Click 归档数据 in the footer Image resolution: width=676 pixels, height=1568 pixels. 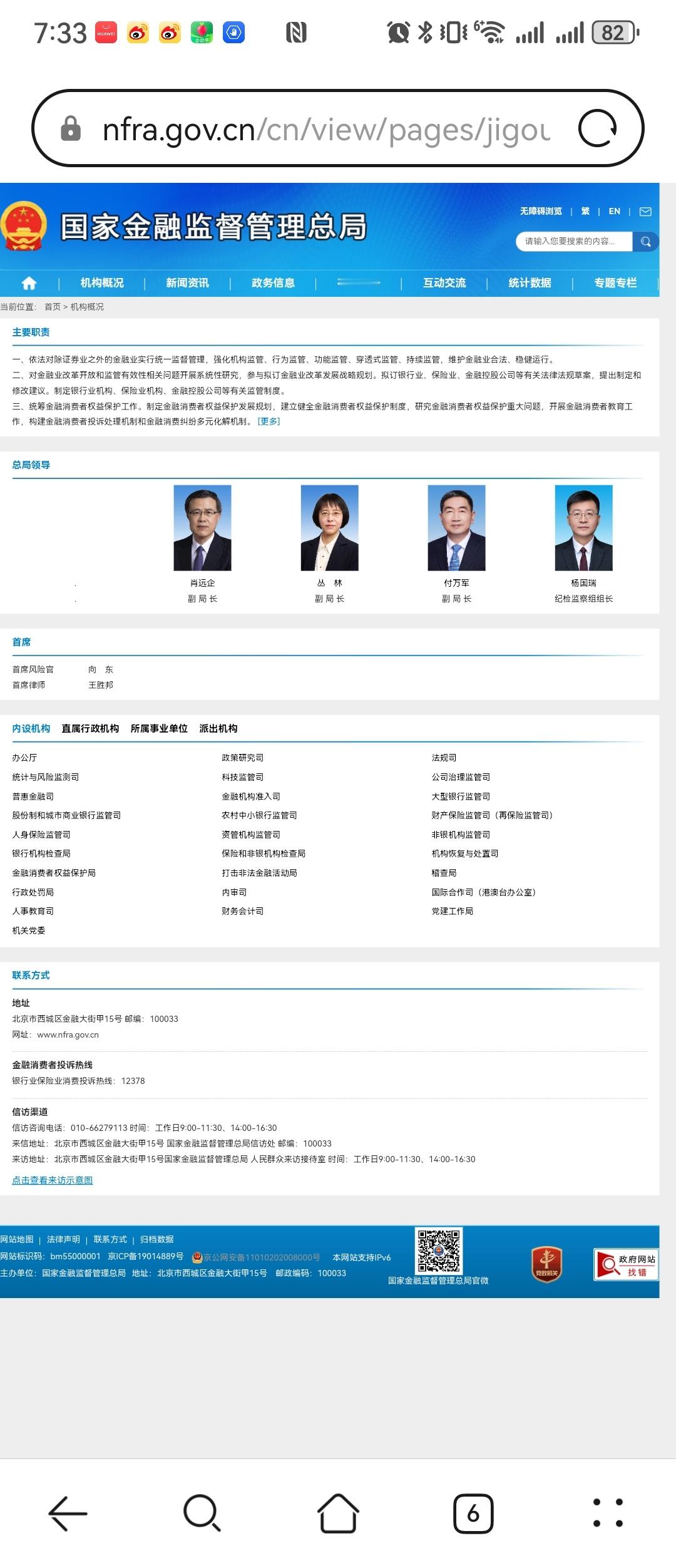(x=157, y=1239)
